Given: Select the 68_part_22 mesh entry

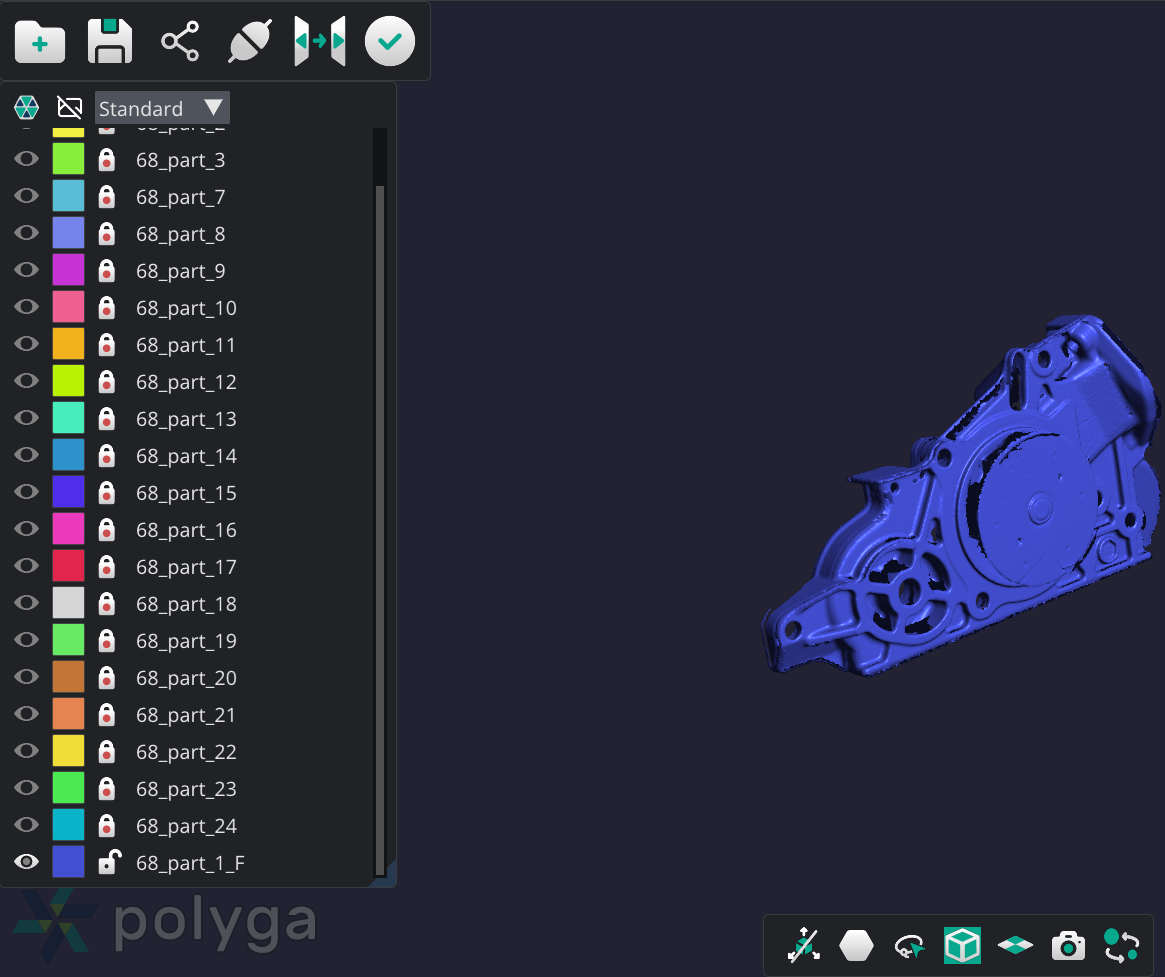Looking at the screenshot, I should click(x=186, y=751).
